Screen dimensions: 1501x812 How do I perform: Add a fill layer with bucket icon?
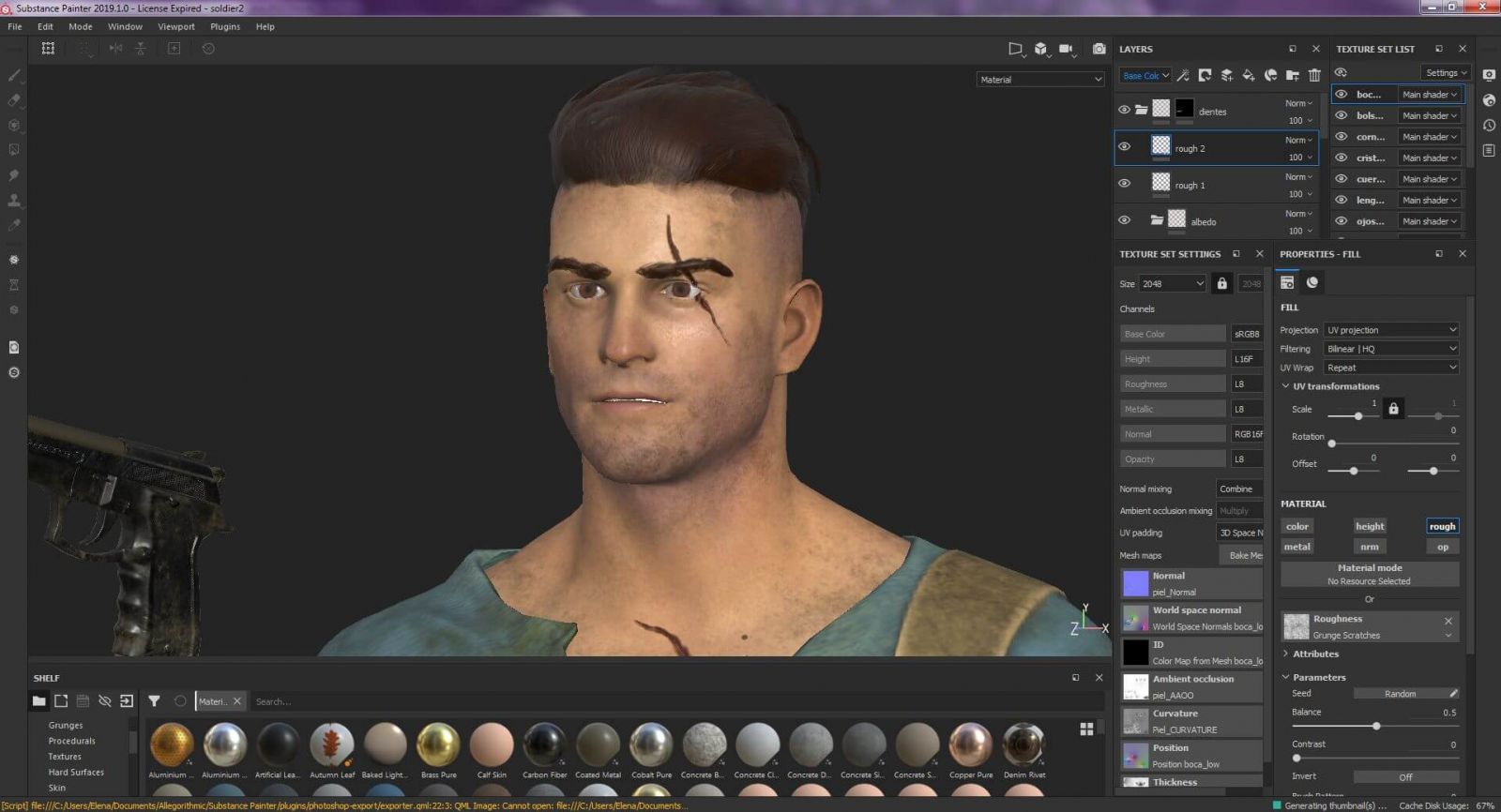click(x=1249, y=75)
